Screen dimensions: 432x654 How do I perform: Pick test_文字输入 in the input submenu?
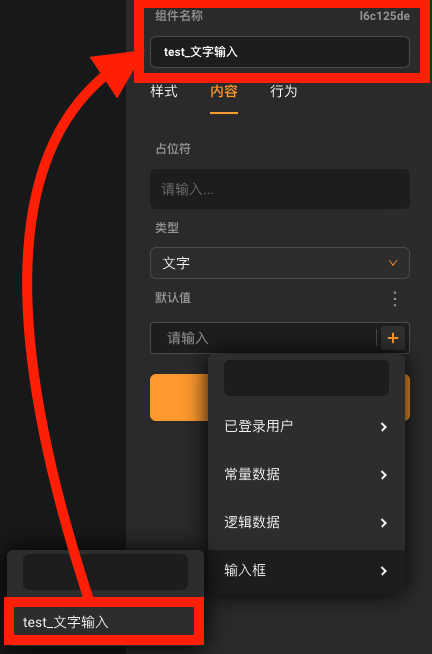[104, 622]
